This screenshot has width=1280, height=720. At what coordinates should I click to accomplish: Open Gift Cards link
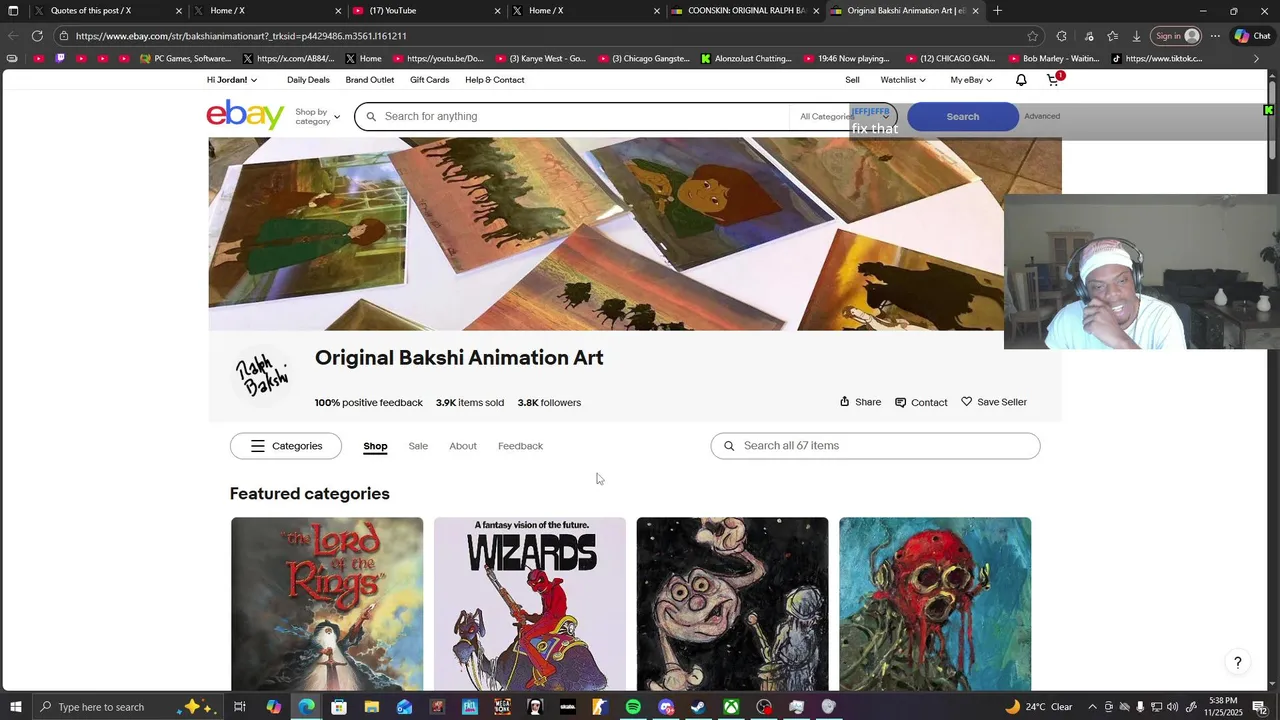(x=429, y=80)
